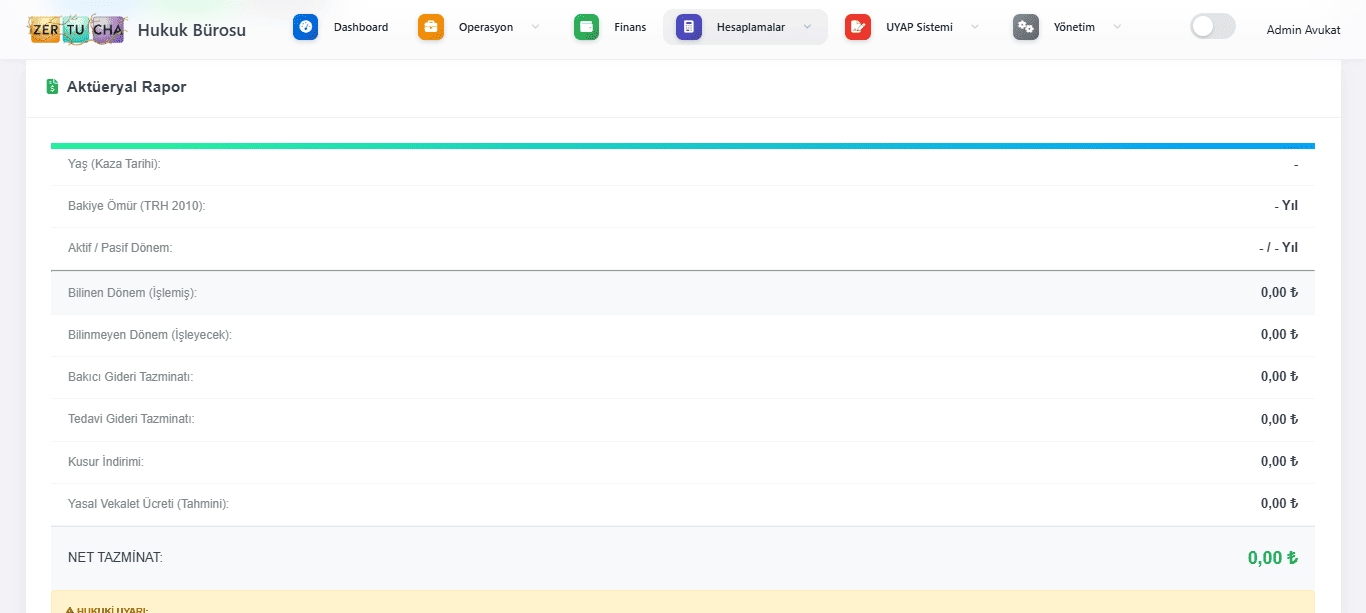Open the Operasyon menu
The width and height of the screenshot is (1366, 613).
click(x=480, y=27)
